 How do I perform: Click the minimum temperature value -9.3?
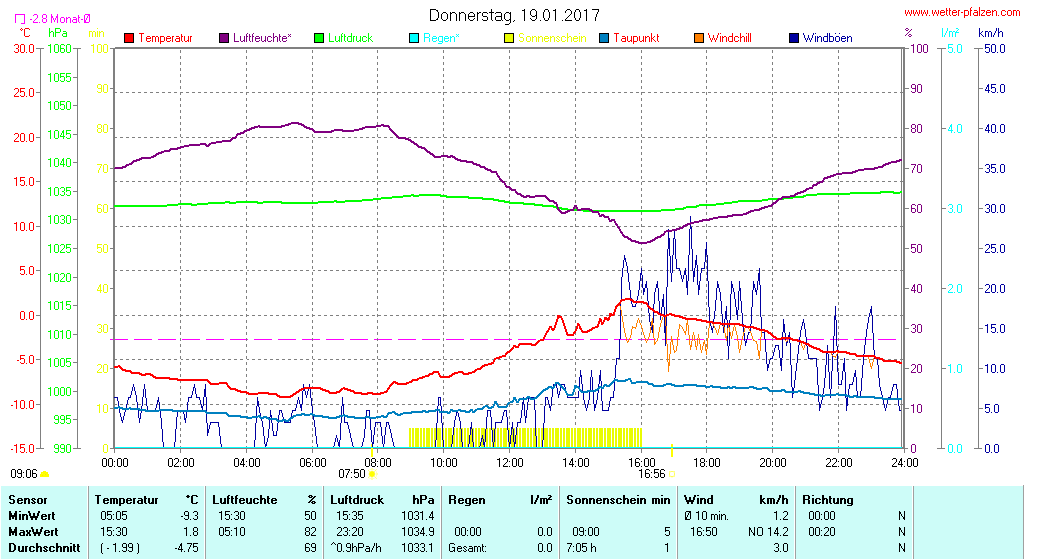[190, 516]
